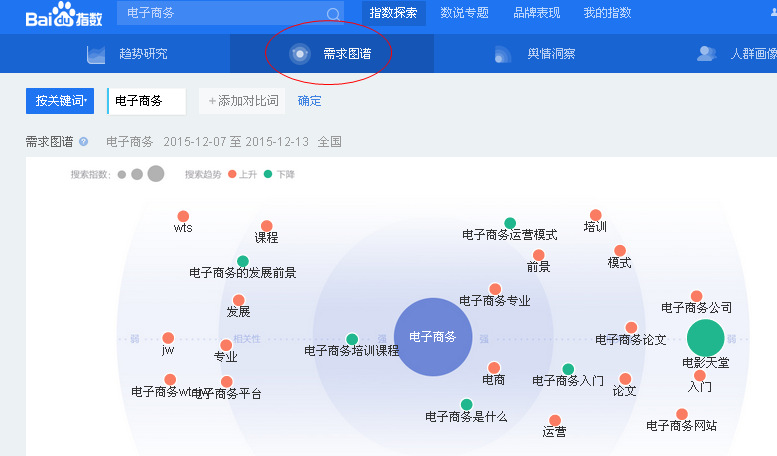Viewport: 777px width, 456px height.
Task: Click the 运营 node dot
Action: coord(555,421)
